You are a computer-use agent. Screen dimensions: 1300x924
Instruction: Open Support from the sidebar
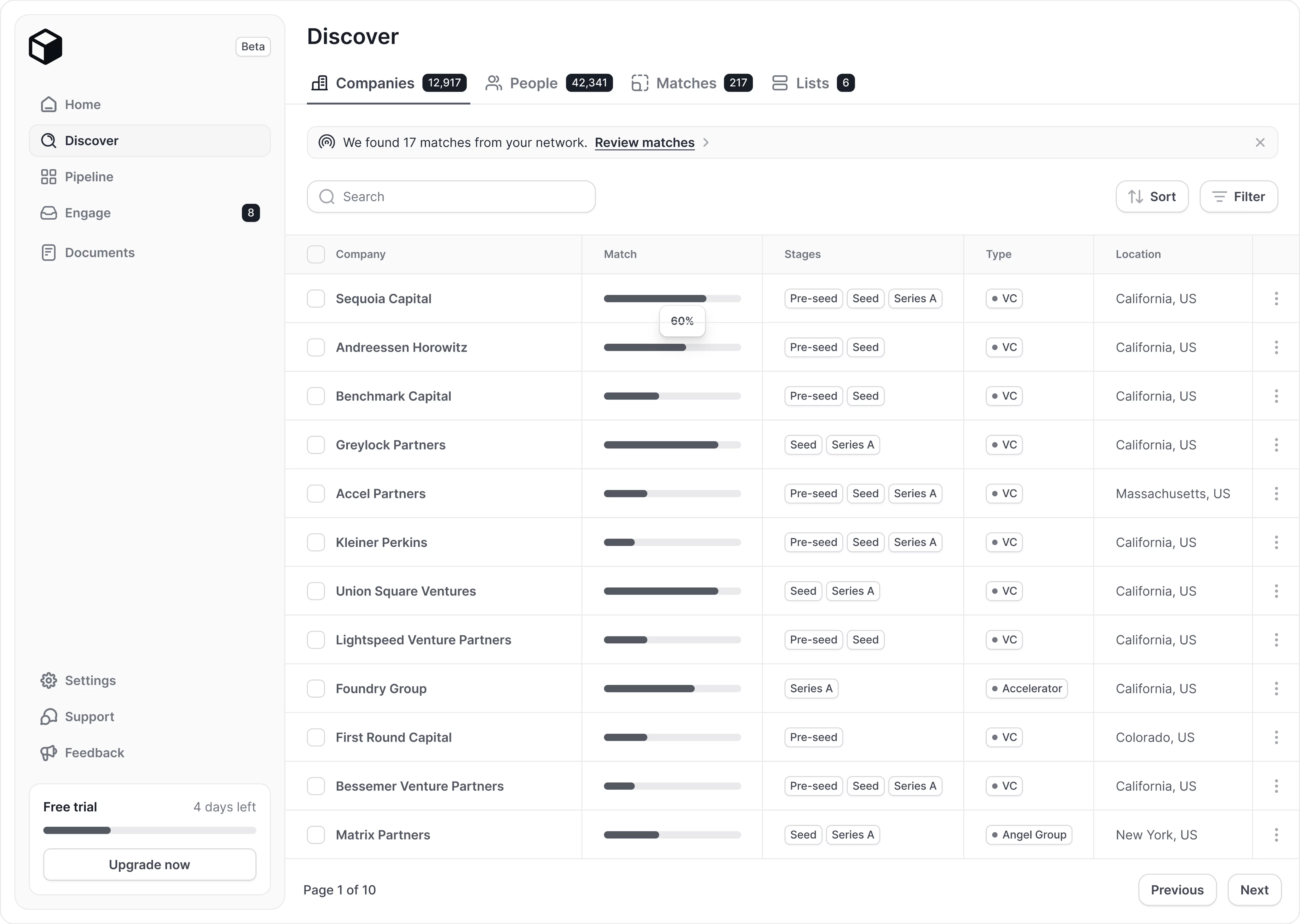[x=89, y=716]
